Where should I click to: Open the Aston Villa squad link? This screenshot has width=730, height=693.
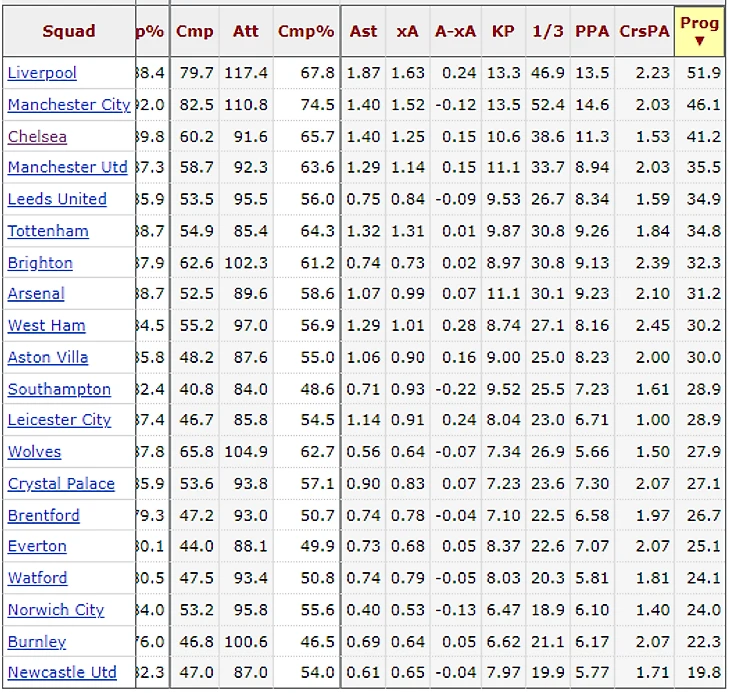coord(47,357)
